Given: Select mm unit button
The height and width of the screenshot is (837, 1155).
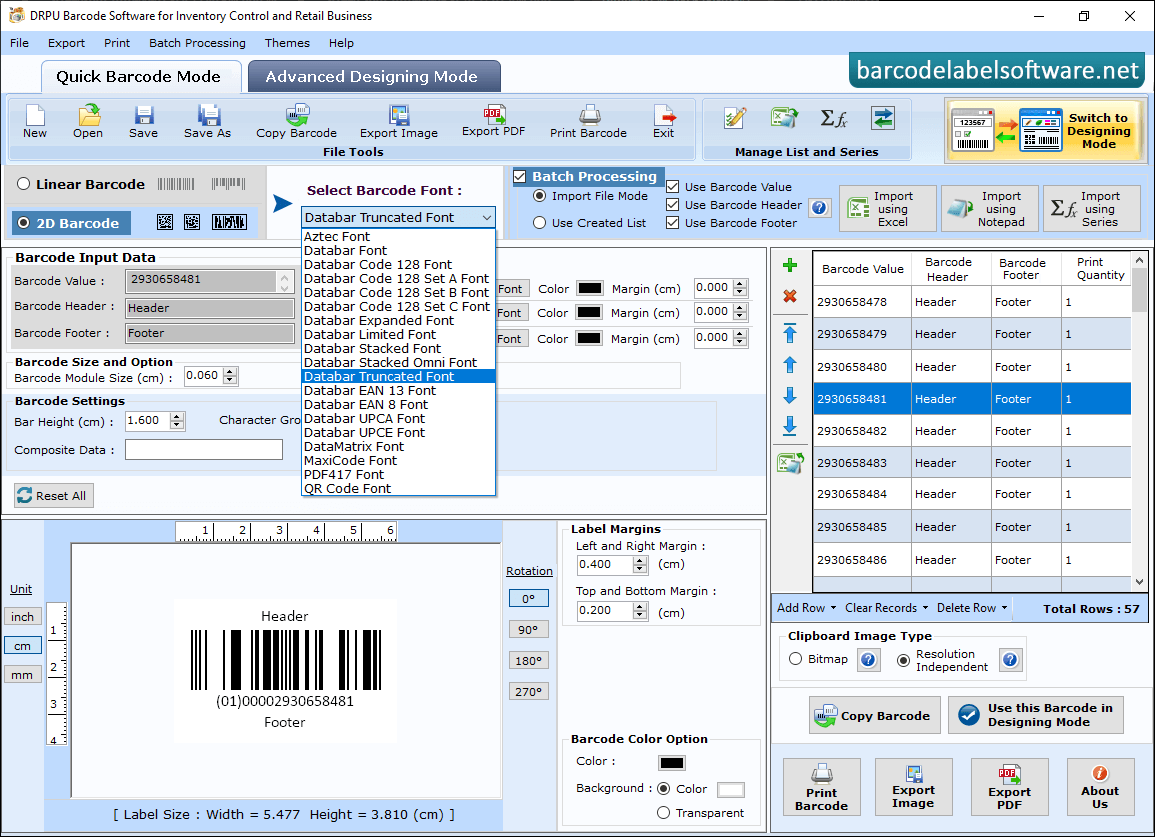Looking at the screenshot, I should click(x=22, y=674).
